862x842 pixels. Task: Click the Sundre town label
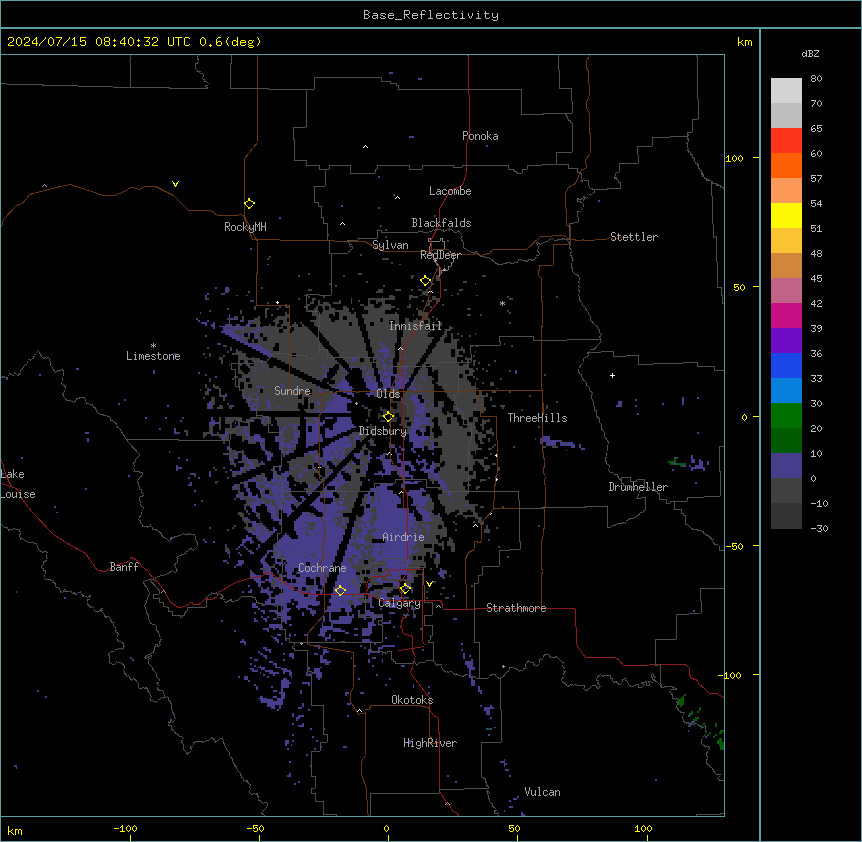[x=292, y=391]
